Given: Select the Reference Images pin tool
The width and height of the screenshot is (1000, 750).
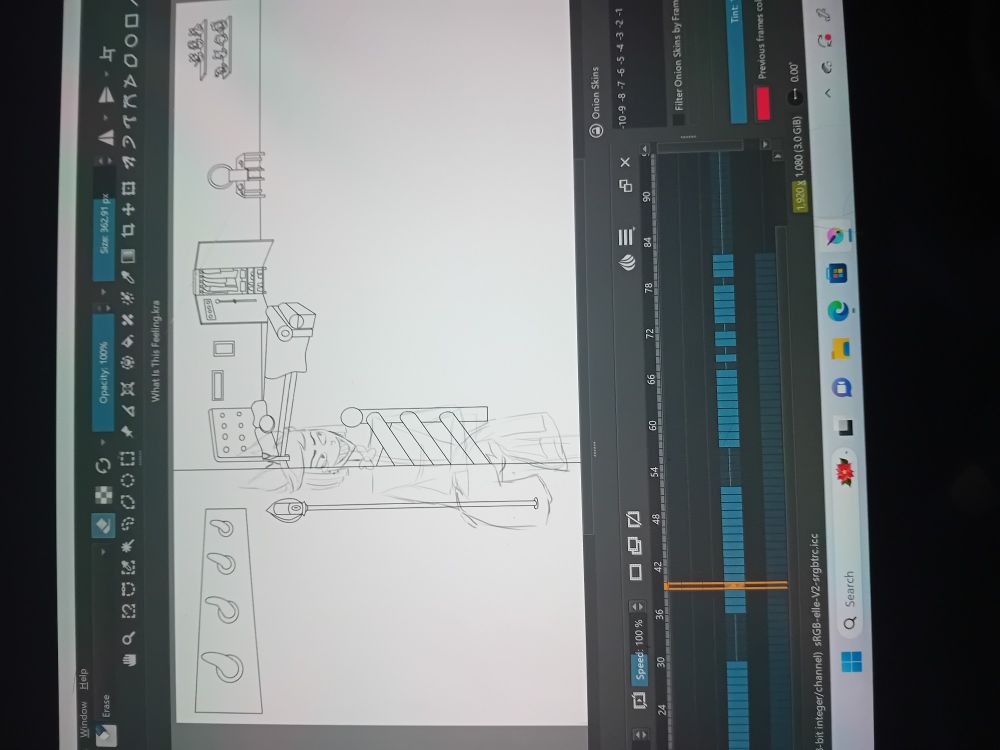Looking at the screenshot, I should coord(128,431).
